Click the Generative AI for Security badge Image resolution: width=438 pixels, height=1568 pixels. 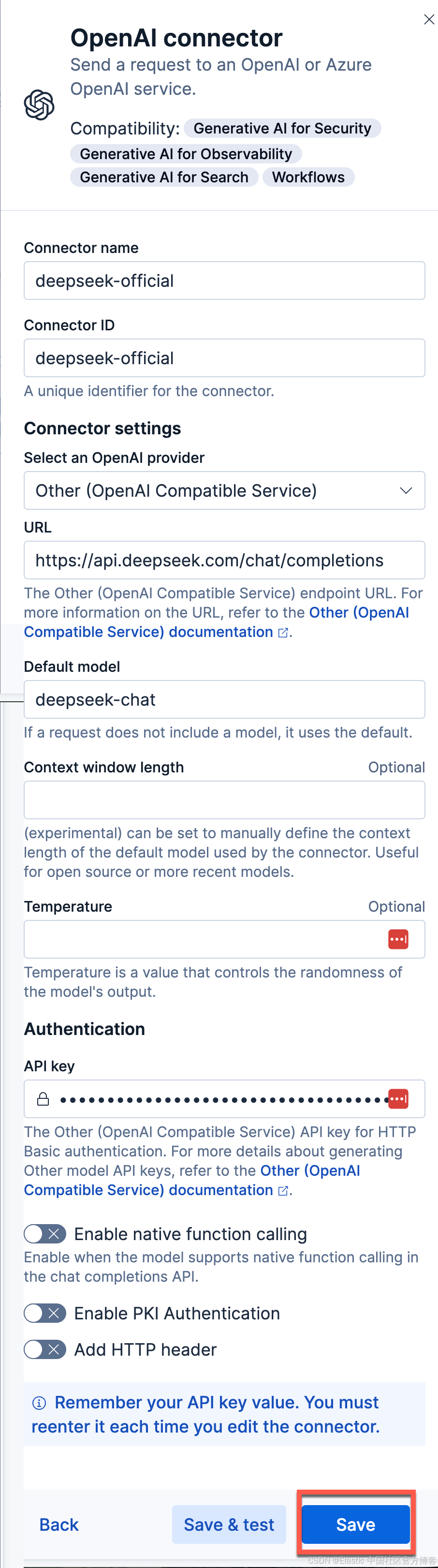coord(282,129)
